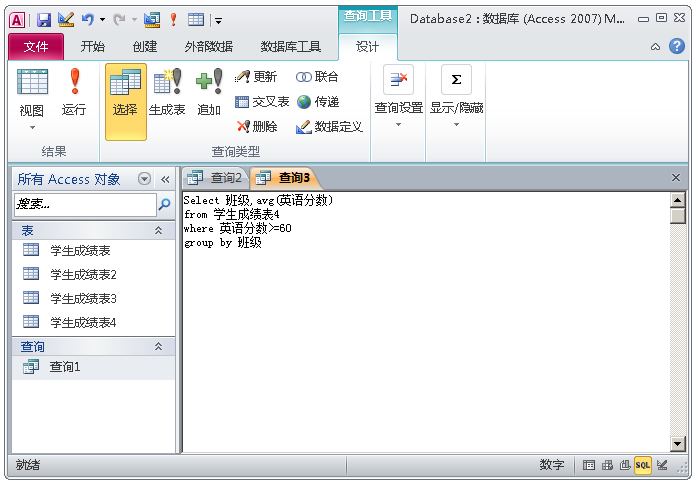Click the design view pencil icon in quick access toolbar
The height and width of the screenshot is (485, 698).
coord(66,19)
